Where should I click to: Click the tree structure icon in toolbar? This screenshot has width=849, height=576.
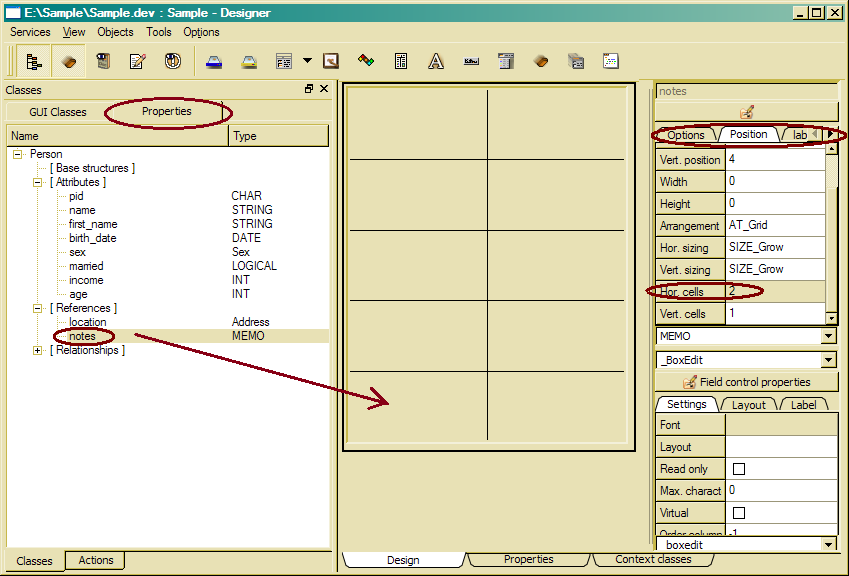pos(33,61)
